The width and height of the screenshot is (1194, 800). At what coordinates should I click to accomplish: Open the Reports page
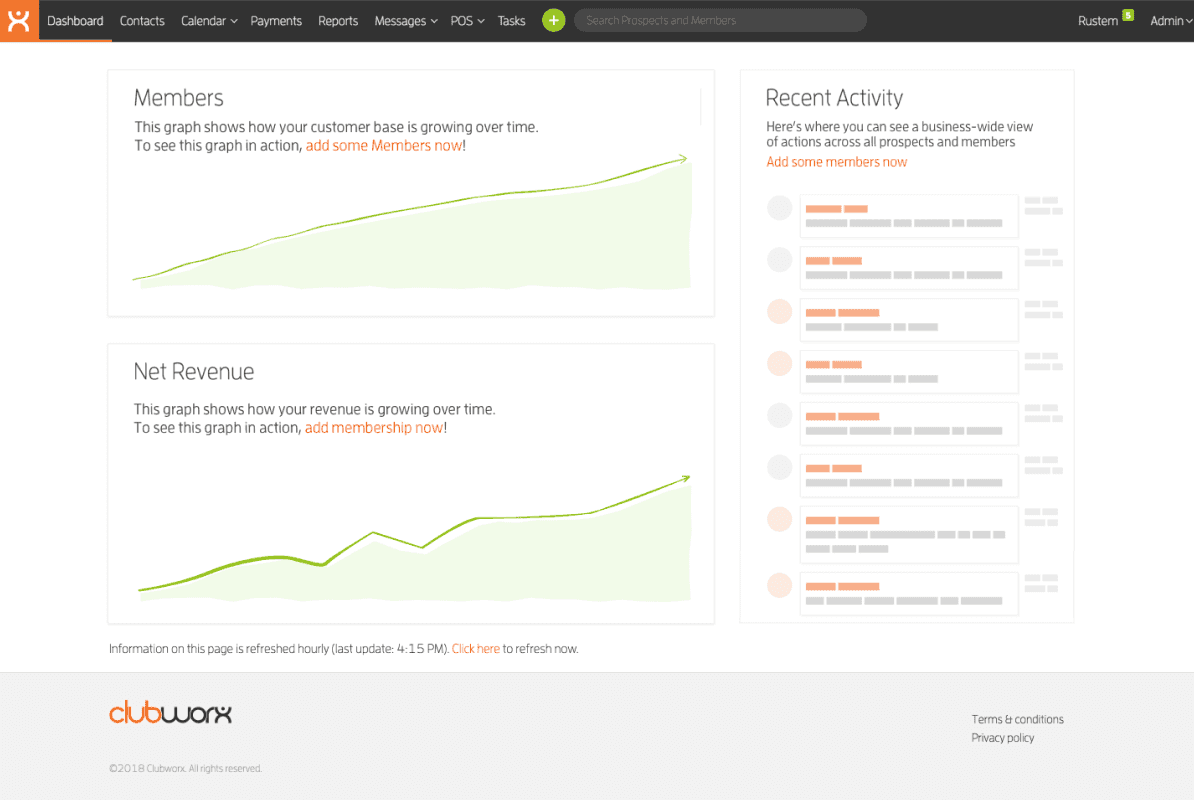point(338,20)
